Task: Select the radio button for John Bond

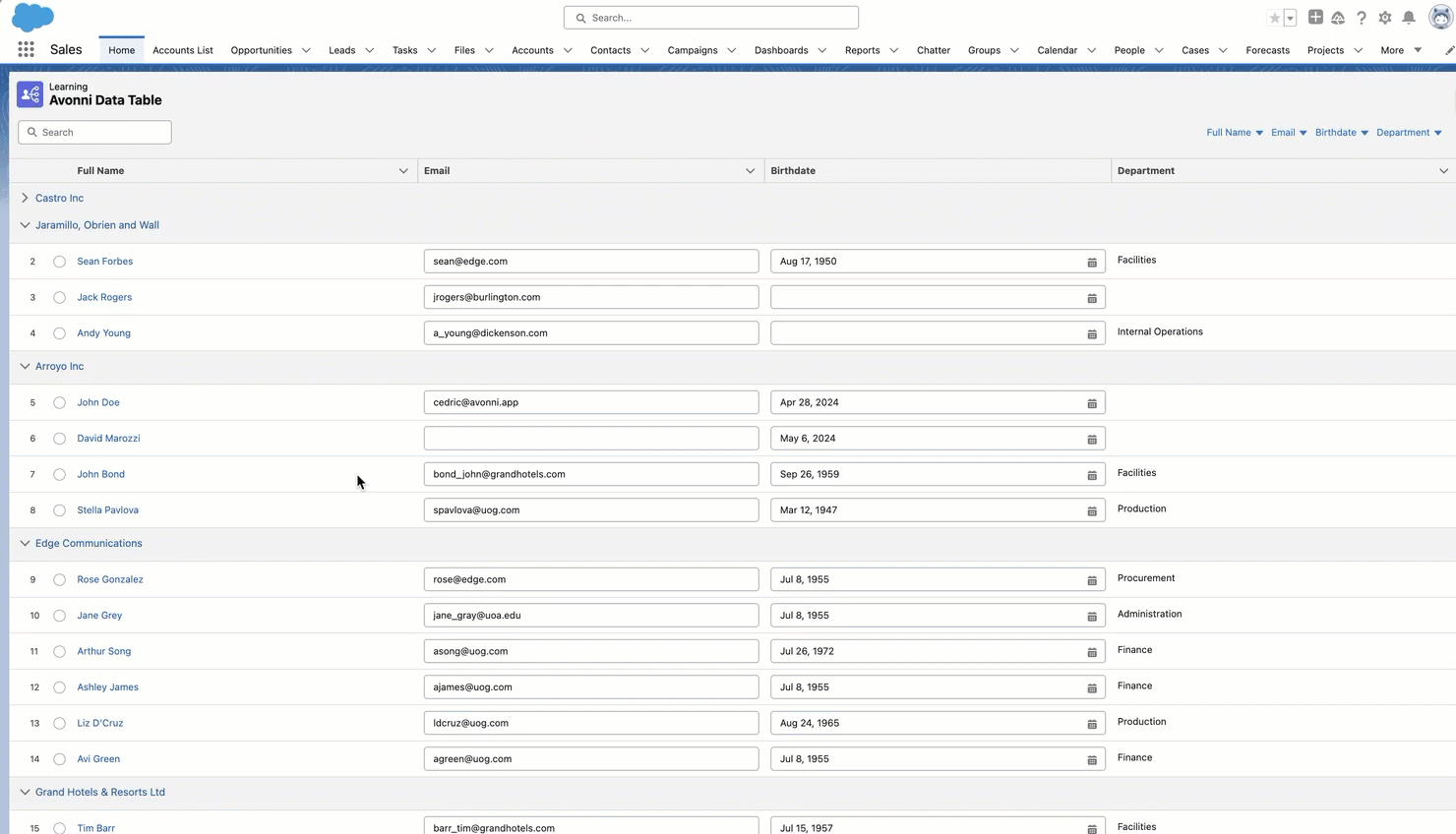Action: tap(59, 475)
